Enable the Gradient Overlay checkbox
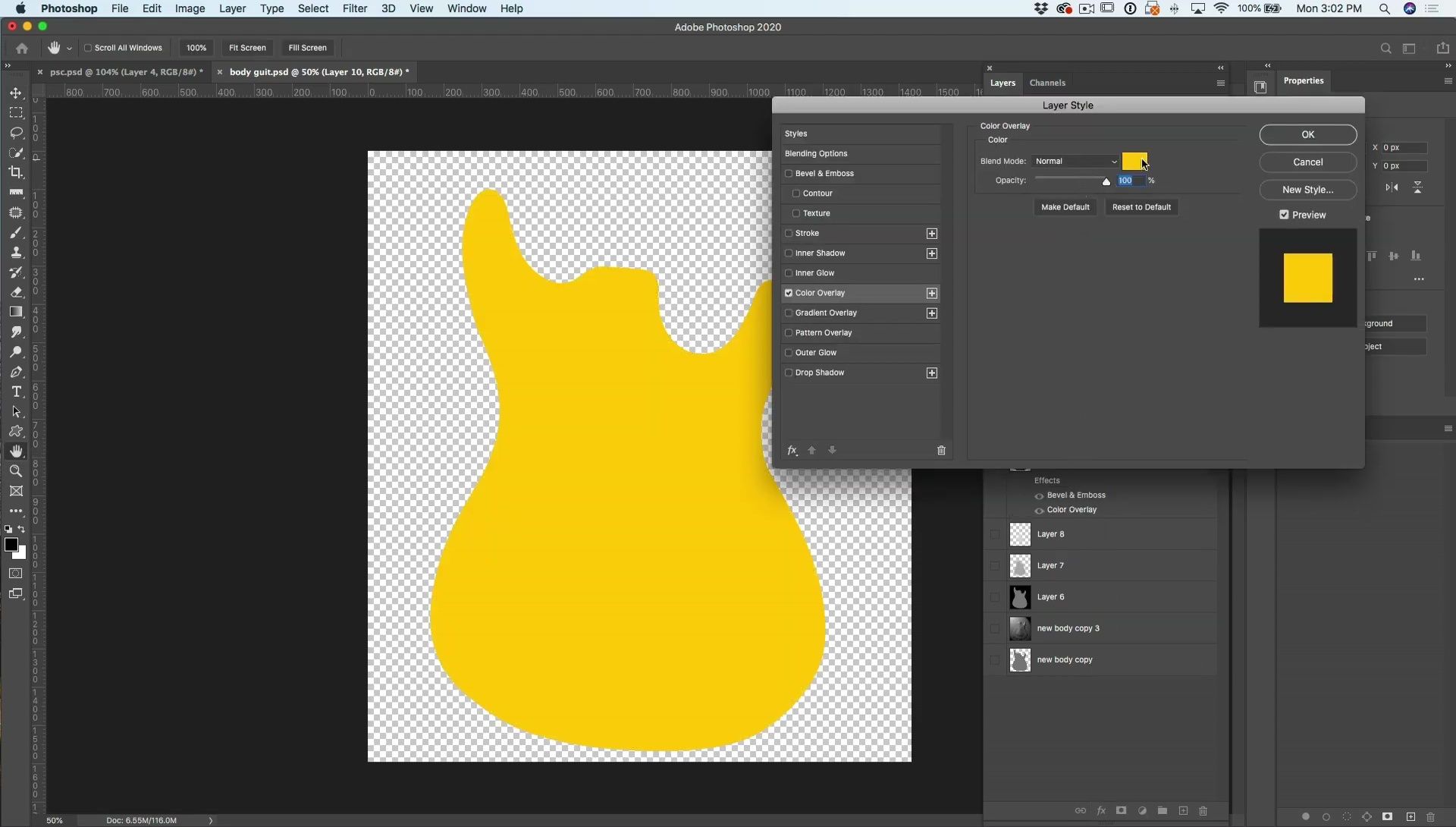 click(x=789, y=313)
